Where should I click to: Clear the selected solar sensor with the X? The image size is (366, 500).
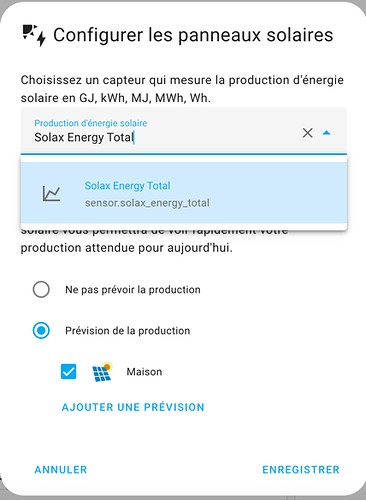coord(307,133)
